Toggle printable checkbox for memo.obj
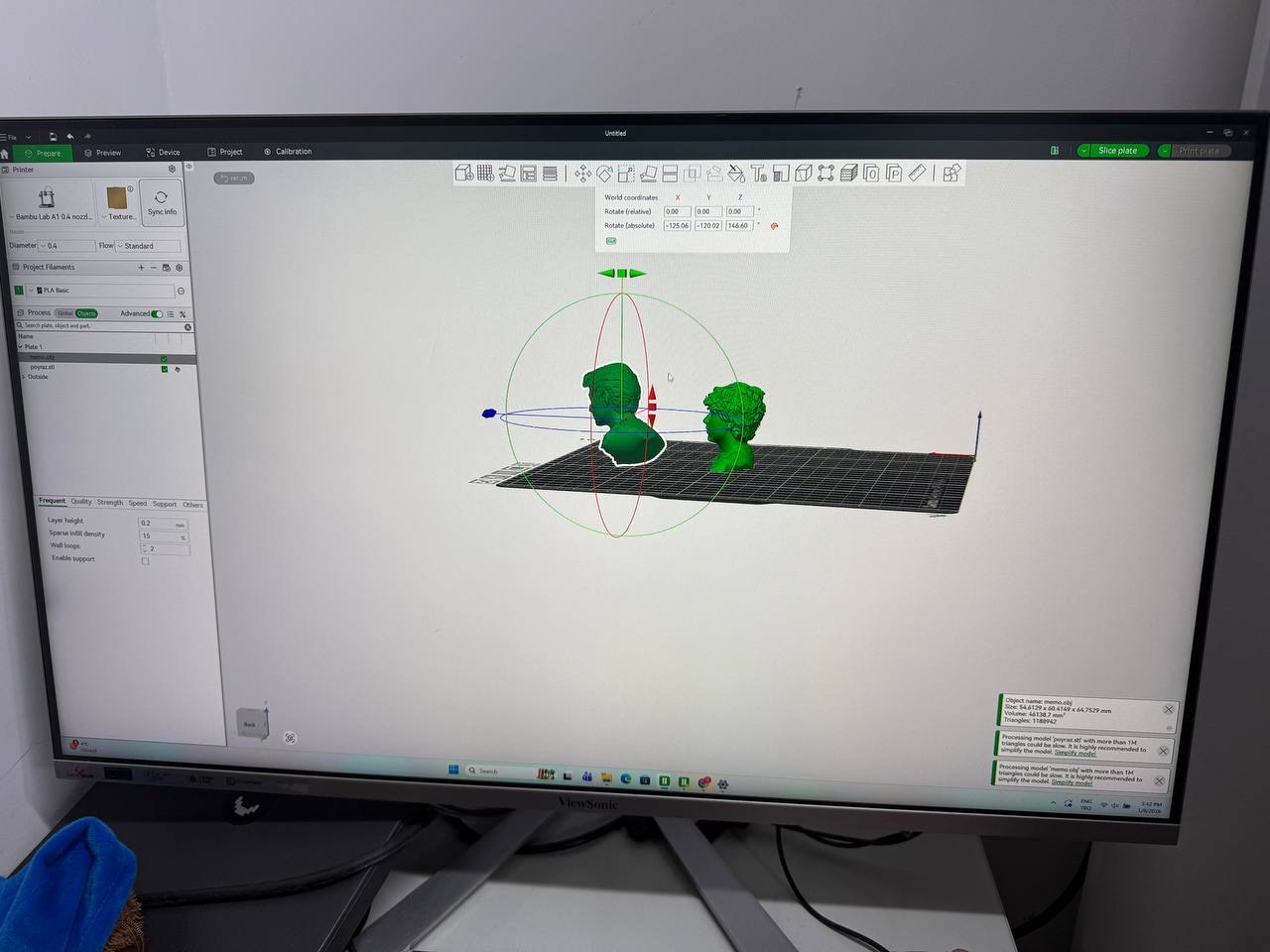Image resolution: width=1270 pixels, height=952 pixels. [x=164, y=359]
